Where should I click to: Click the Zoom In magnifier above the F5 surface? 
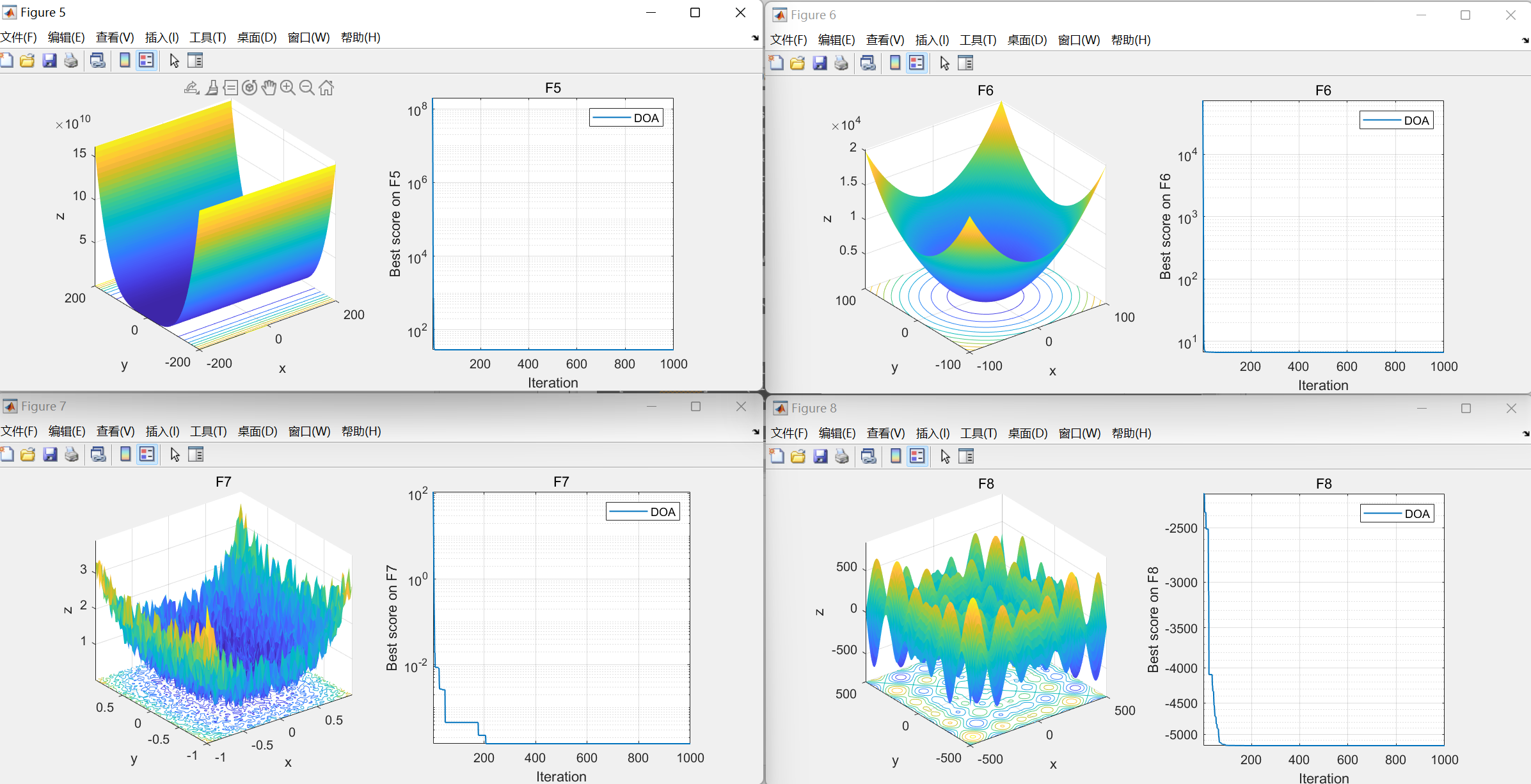[288, 88]
